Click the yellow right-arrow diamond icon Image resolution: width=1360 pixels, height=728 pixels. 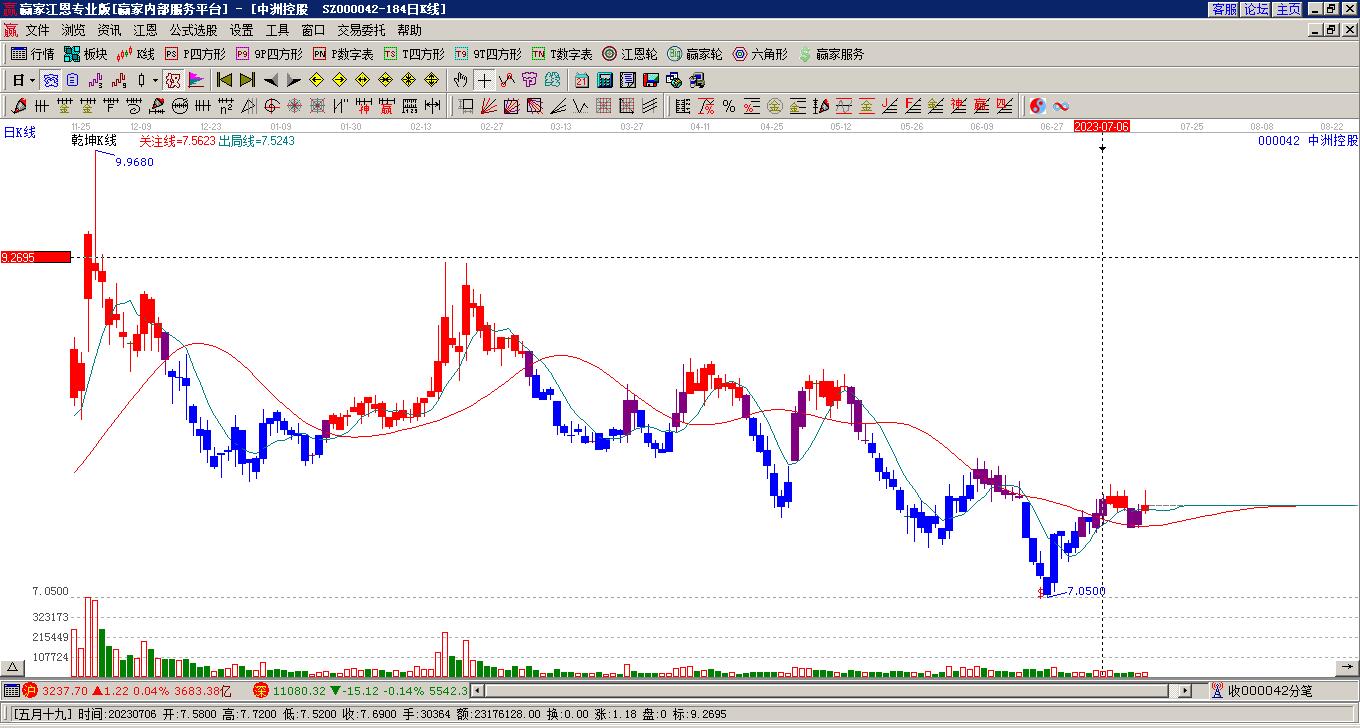(339, 80)
